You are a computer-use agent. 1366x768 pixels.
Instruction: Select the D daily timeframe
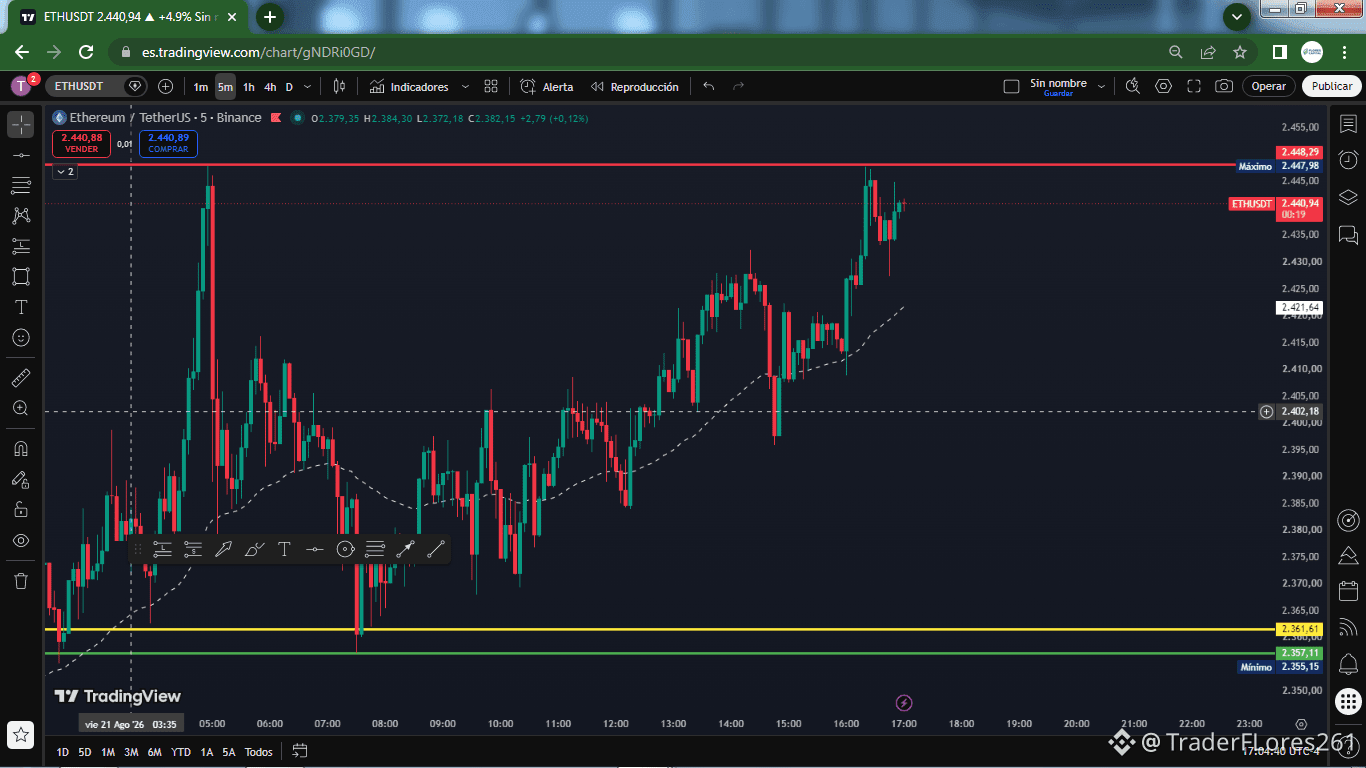pyautogui.click(x=289, y=87)
